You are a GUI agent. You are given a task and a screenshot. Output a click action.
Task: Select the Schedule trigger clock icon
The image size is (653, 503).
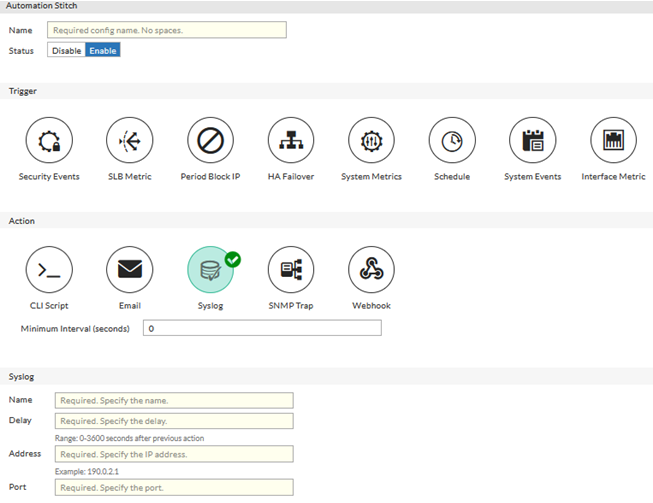452,142
